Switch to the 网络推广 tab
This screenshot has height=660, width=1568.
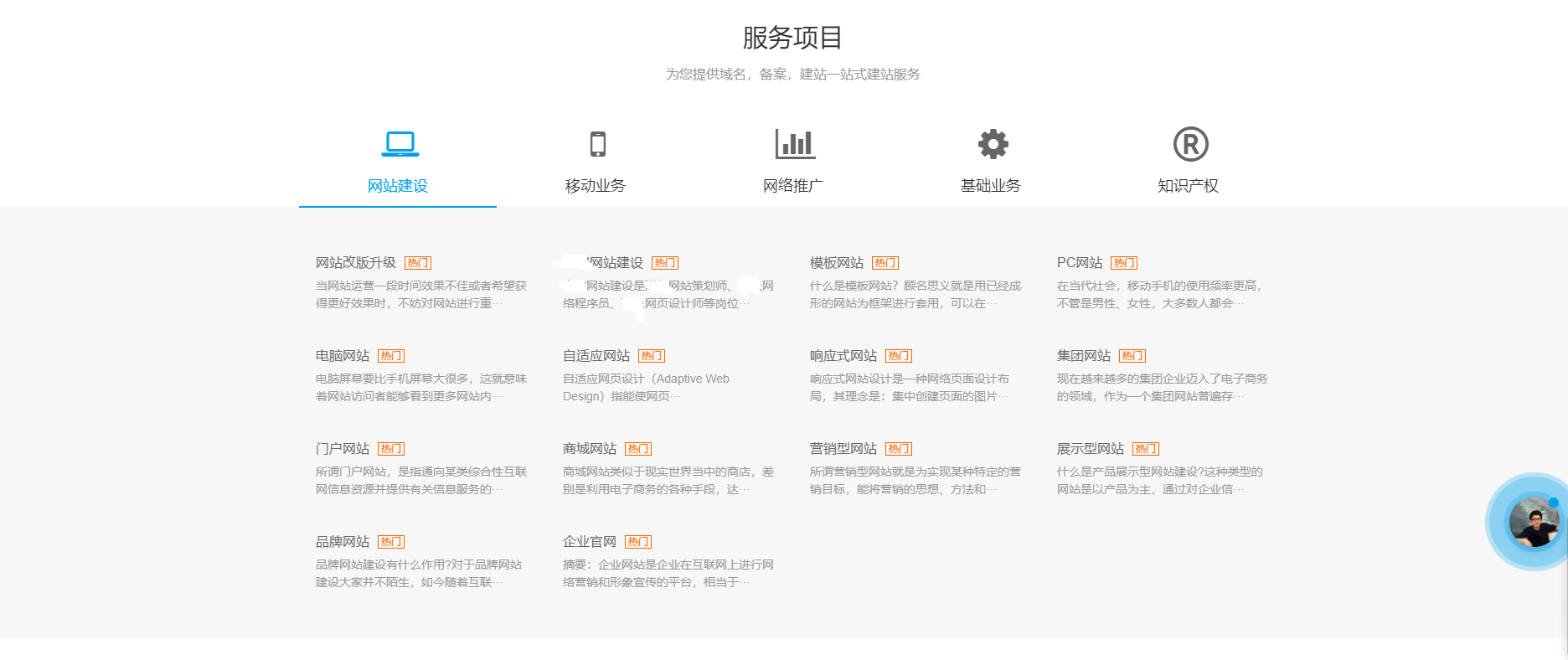click(793, 186)
